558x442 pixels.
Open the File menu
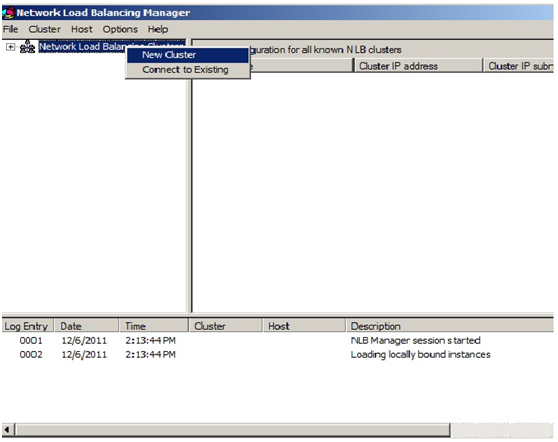[x=11, y=29]
